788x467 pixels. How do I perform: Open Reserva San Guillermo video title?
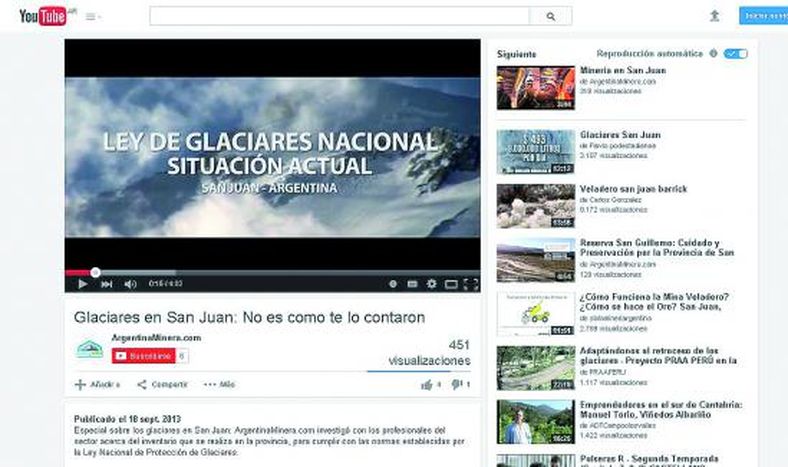point(657,248)
